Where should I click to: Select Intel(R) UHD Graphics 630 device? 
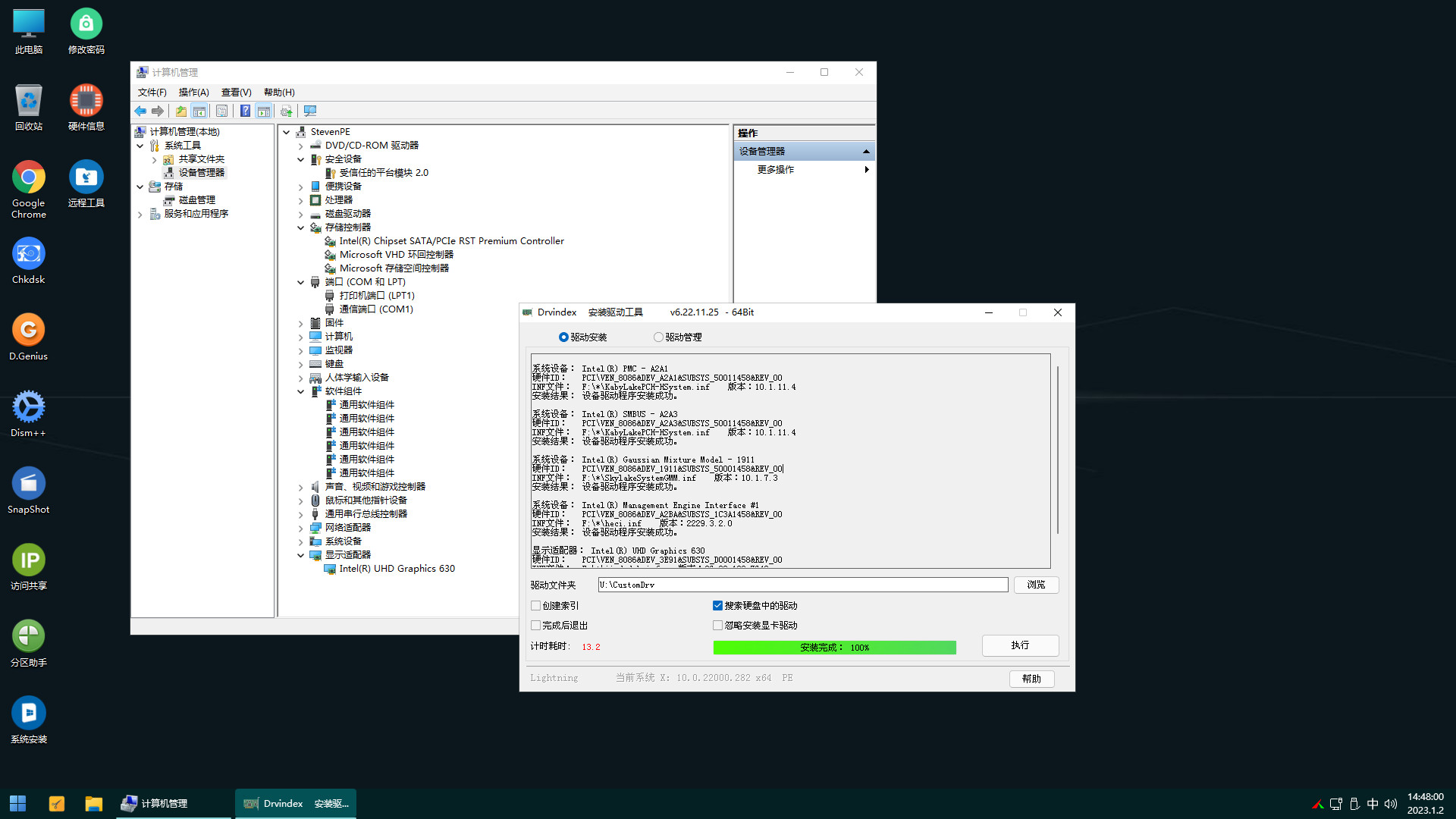coord(397,569)
